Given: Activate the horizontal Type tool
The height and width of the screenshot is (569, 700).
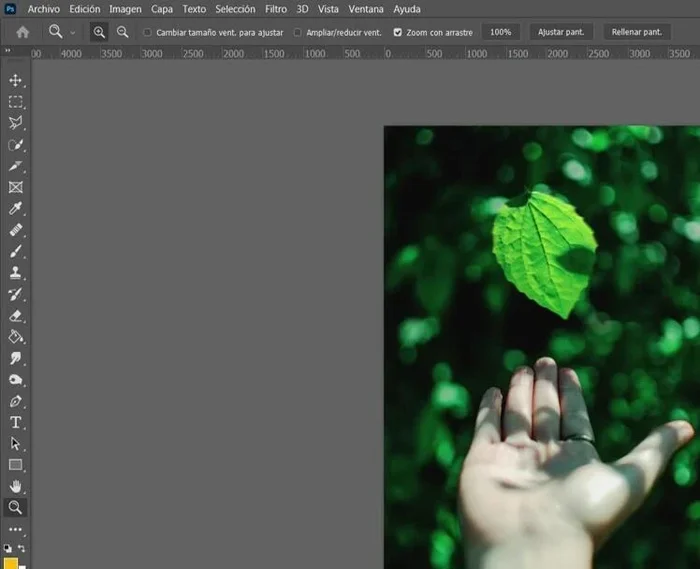Looking at the screenshot, I should pyautogui.click(x=15, y=422).
